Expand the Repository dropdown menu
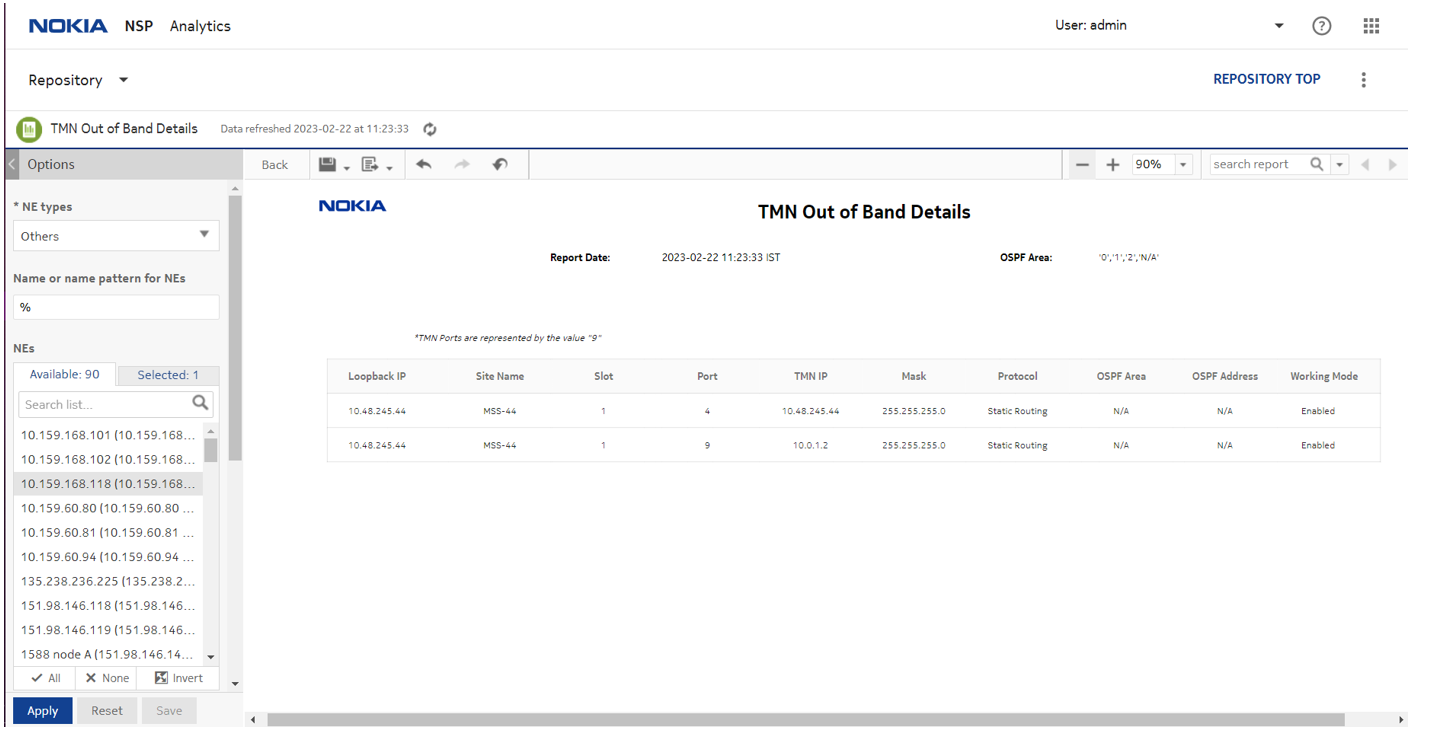This screenshot has width=1438, height=736. coord(123,80)
